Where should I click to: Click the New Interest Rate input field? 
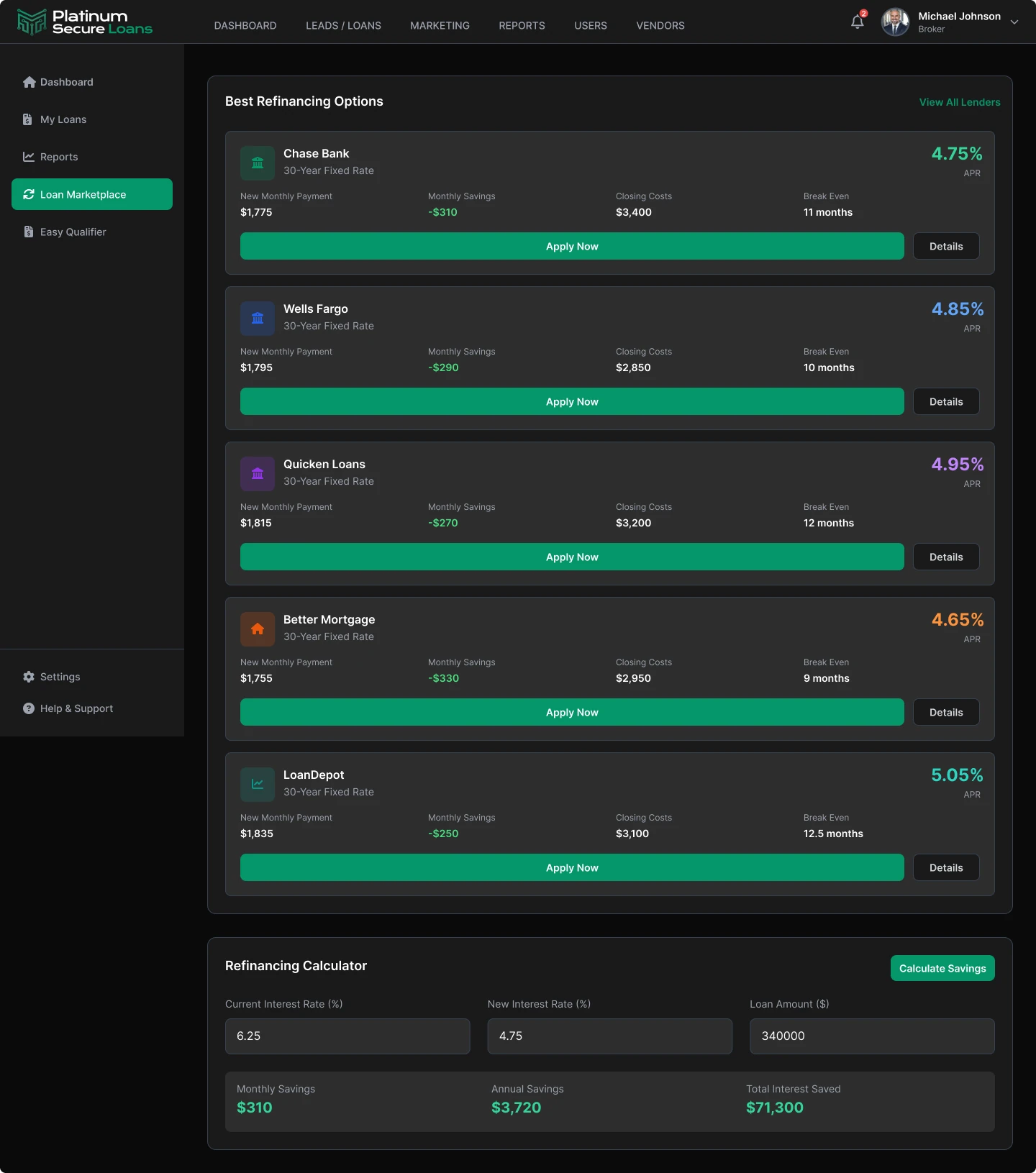coord(610,1036)
